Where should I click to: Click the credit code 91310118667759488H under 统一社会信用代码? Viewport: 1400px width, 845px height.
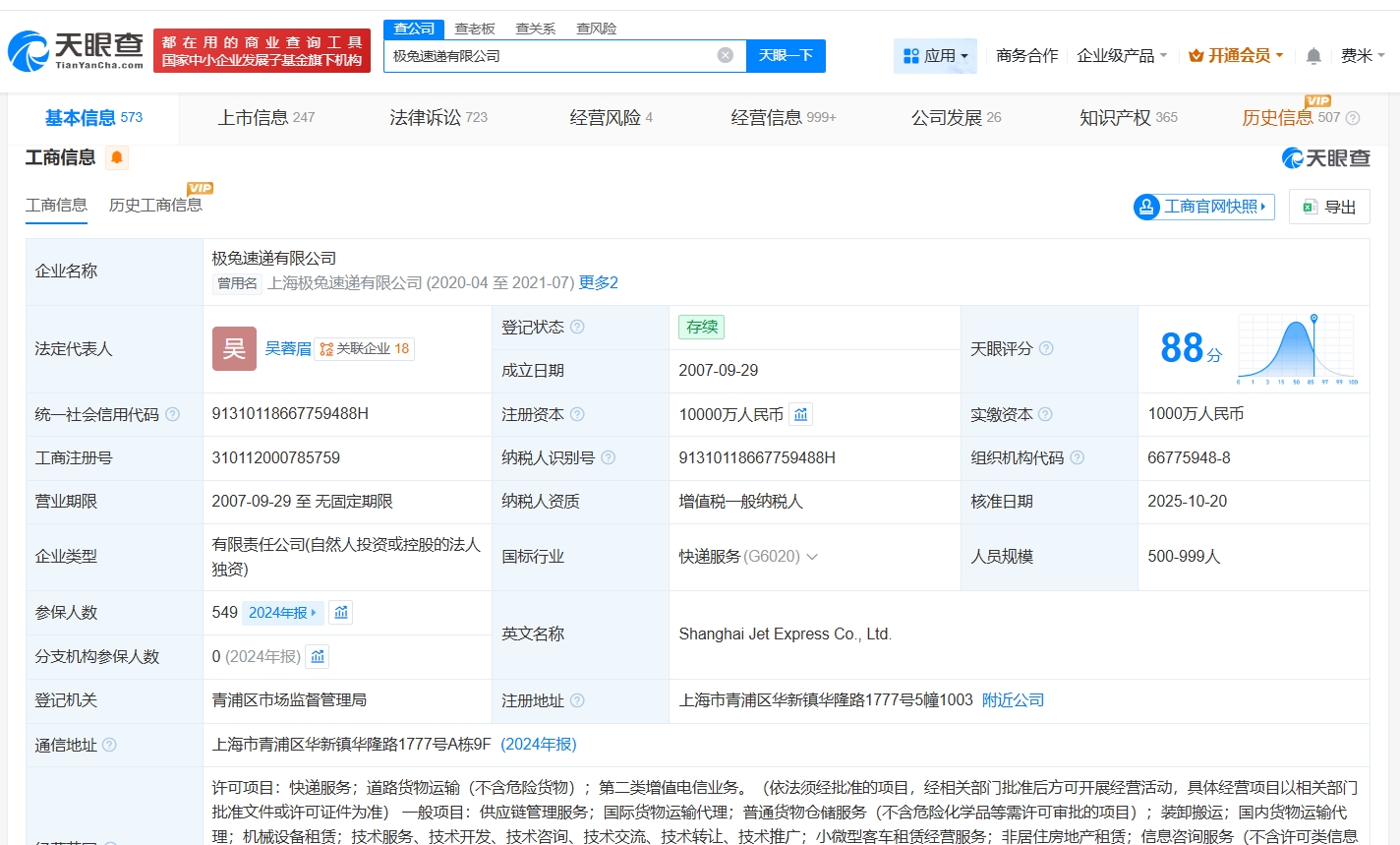pyautogui.click(x=290, y=414)
